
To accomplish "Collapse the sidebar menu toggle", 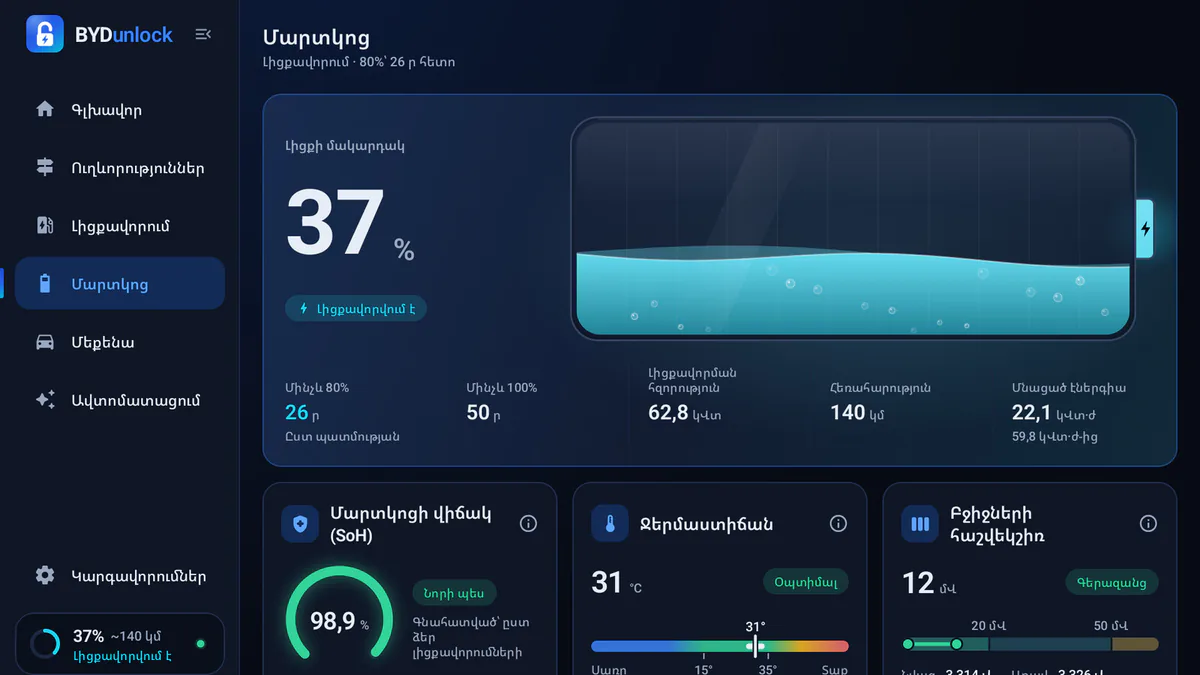I will pos(203,34).
